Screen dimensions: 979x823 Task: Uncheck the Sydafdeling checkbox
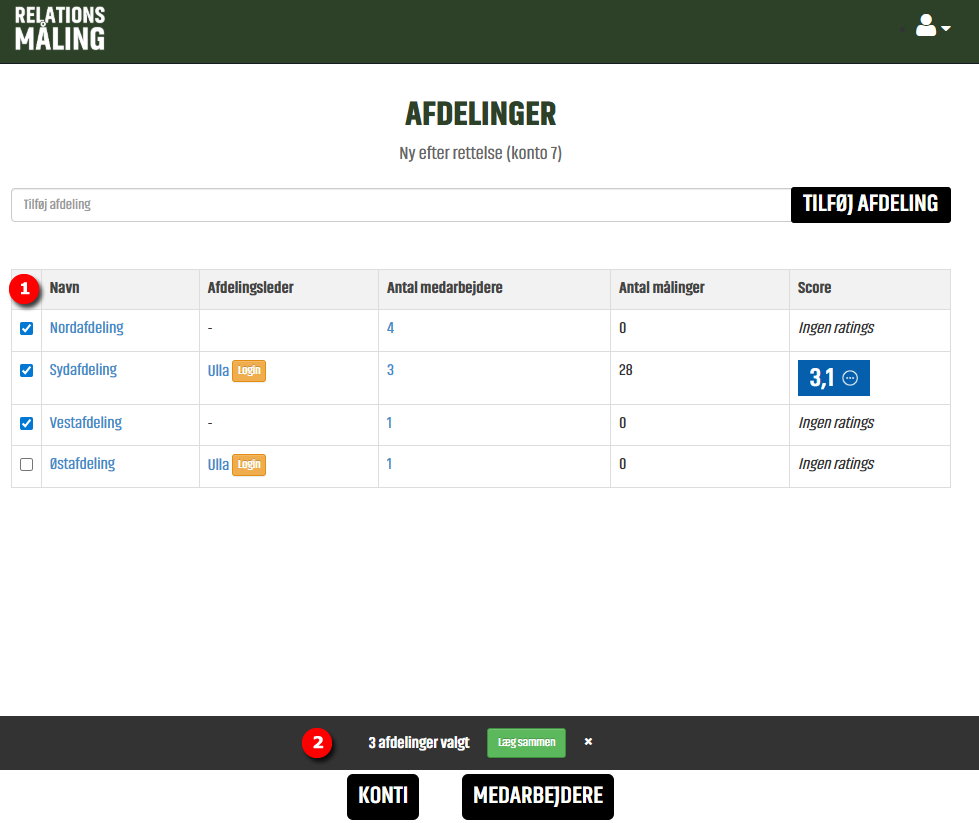tap(27, 370)
